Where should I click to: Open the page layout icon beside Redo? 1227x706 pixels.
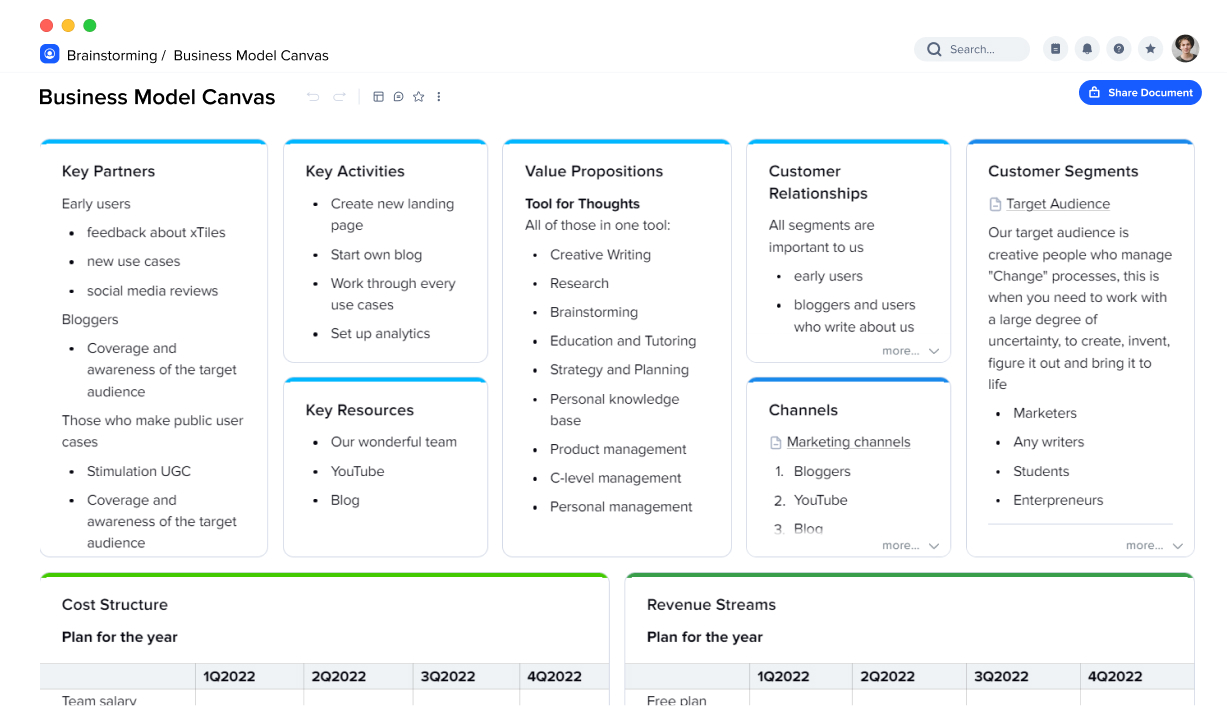378,96
